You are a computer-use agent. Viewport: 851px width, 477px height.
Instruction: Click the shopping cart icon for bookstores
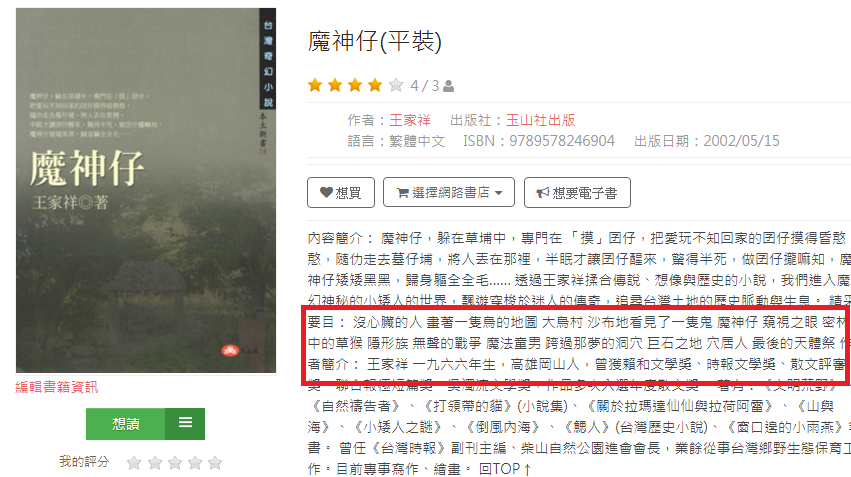coord(403,193)
